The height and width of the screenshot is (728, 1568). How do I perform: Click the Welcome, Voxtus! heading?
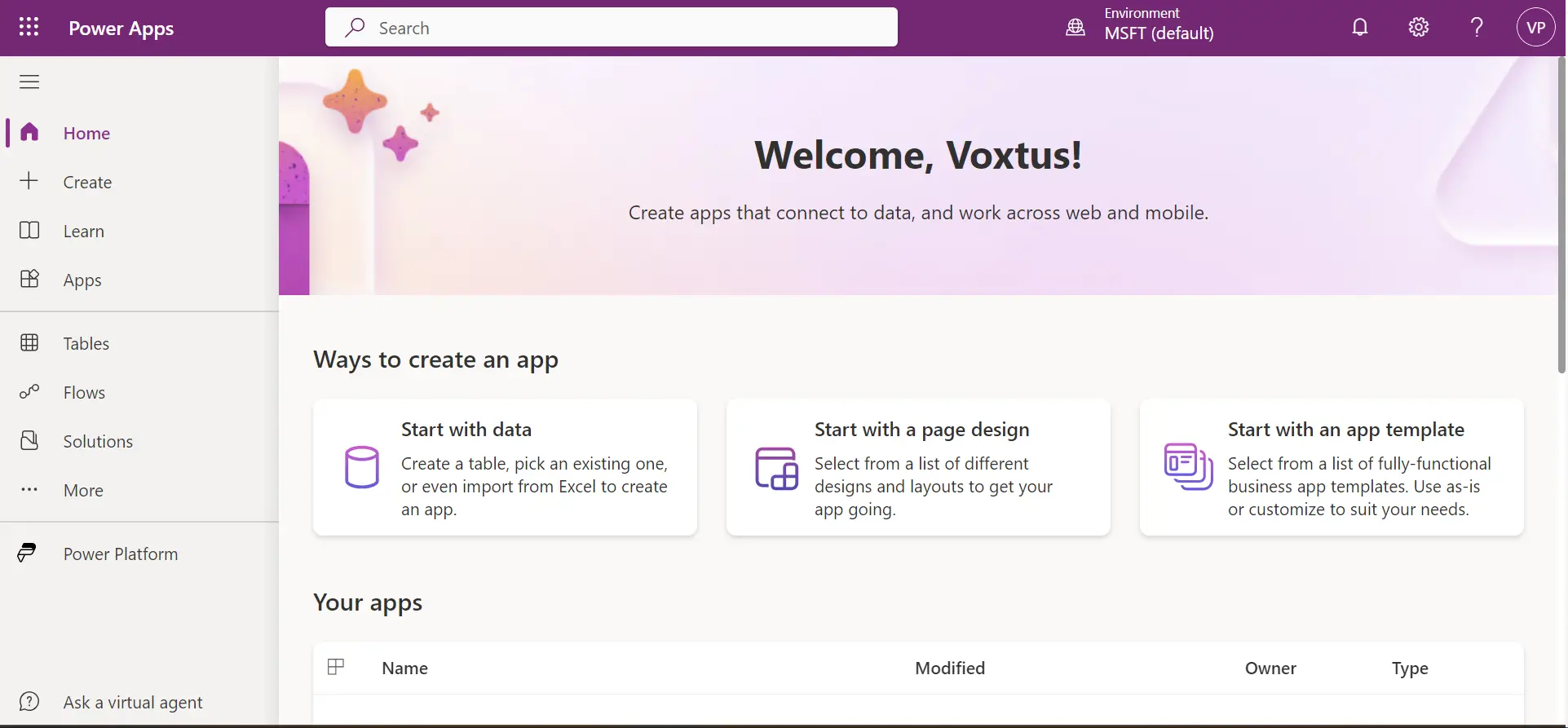[x=918, y=155]
